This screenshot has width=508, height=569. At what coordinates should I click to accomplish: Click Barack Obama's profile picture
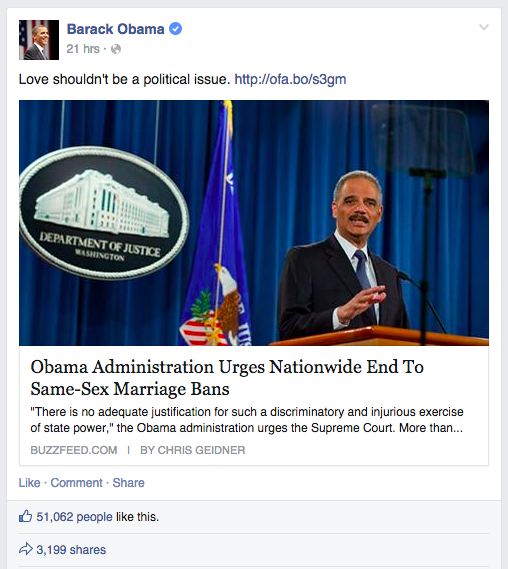point(39,40)
